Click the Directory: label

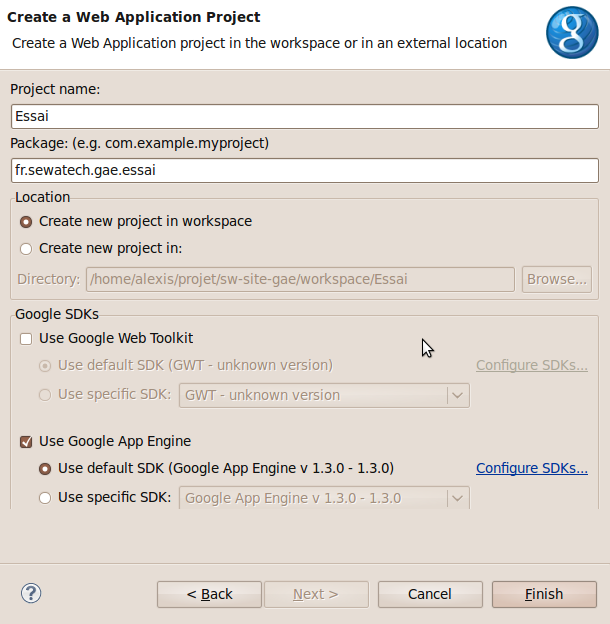[49, 279]
